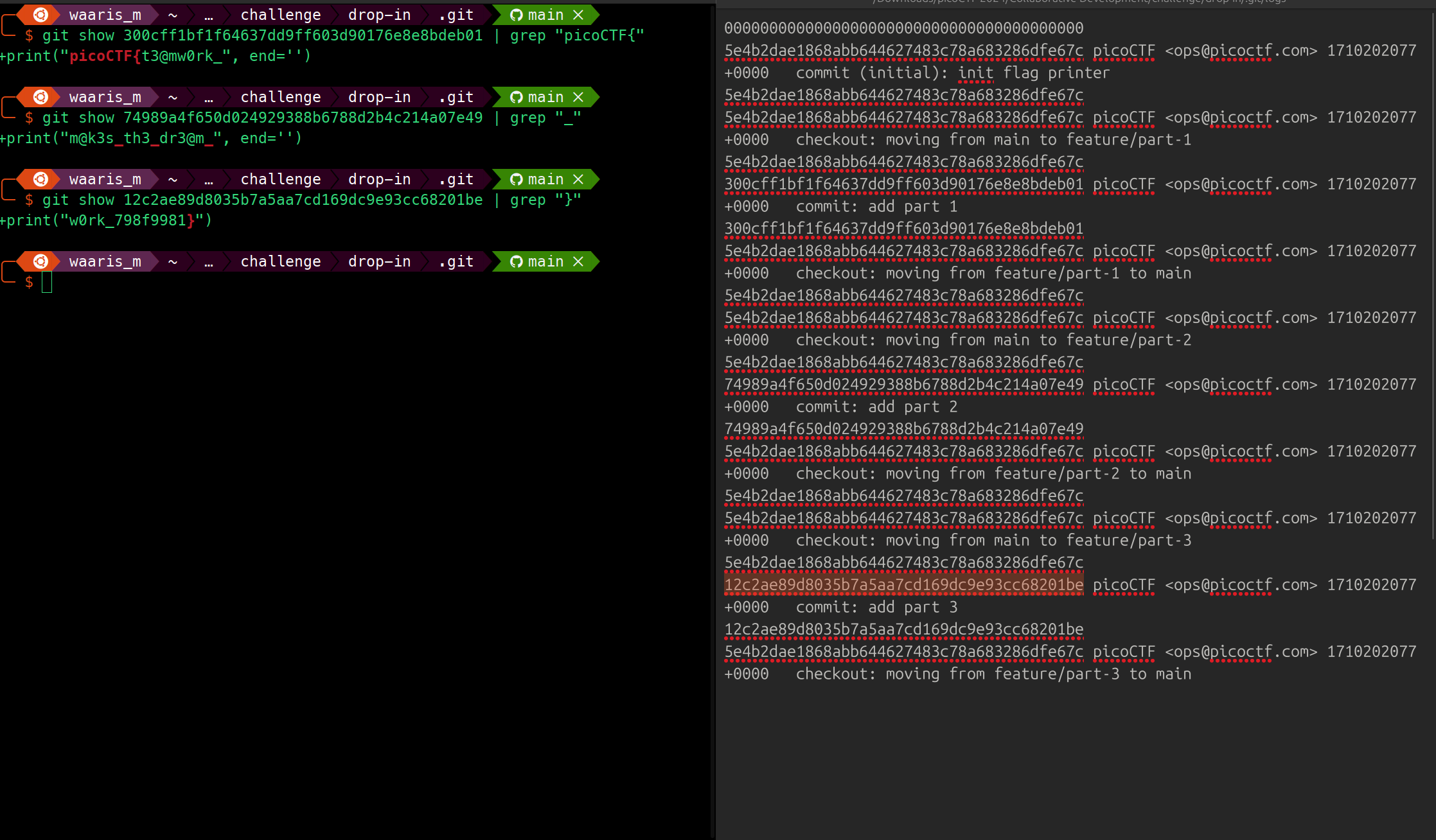Screen dimensions: 1436x840
Task: Click the Ubuntu logo icon in the last prompt
Action: click(40, 261)
